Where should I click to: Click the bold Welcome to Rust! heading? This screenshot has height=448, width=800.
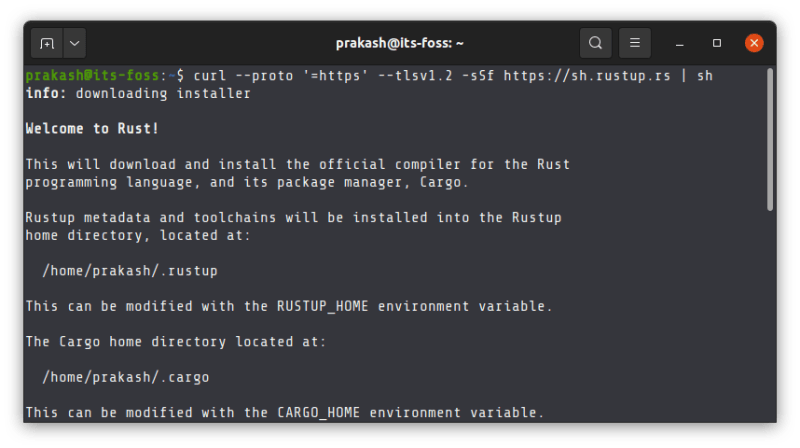tap(92, 129)
